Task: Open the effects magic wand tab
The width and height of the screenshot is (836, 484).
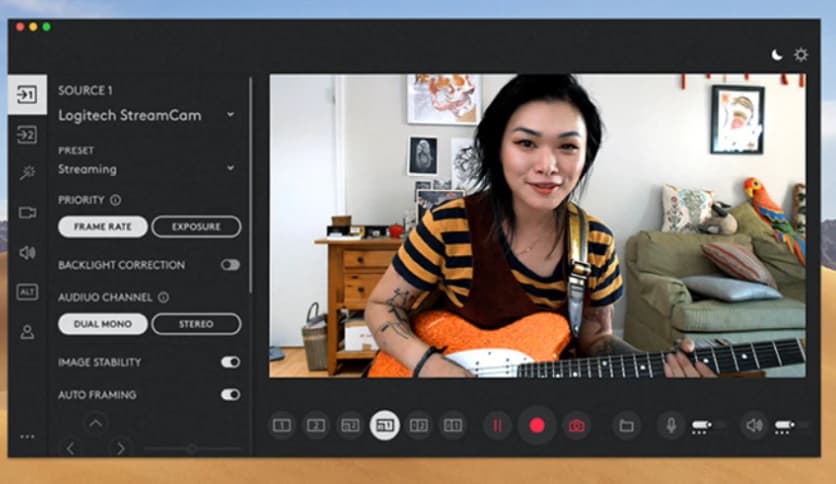Action: 27,172
